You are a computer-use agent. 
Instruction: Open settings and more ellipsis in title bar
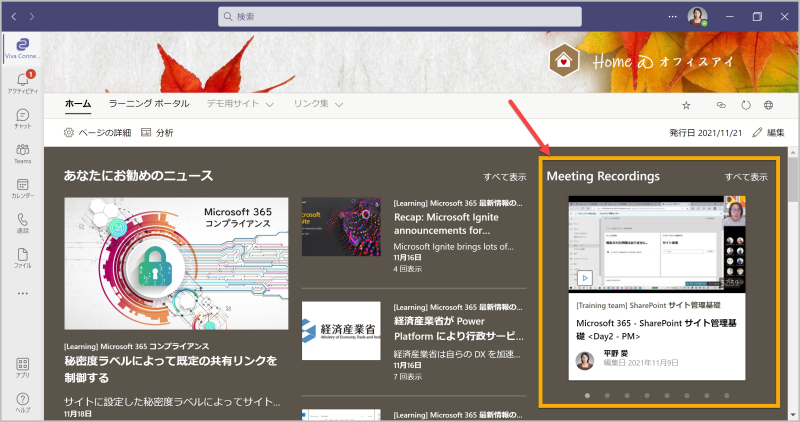[672, 16]
